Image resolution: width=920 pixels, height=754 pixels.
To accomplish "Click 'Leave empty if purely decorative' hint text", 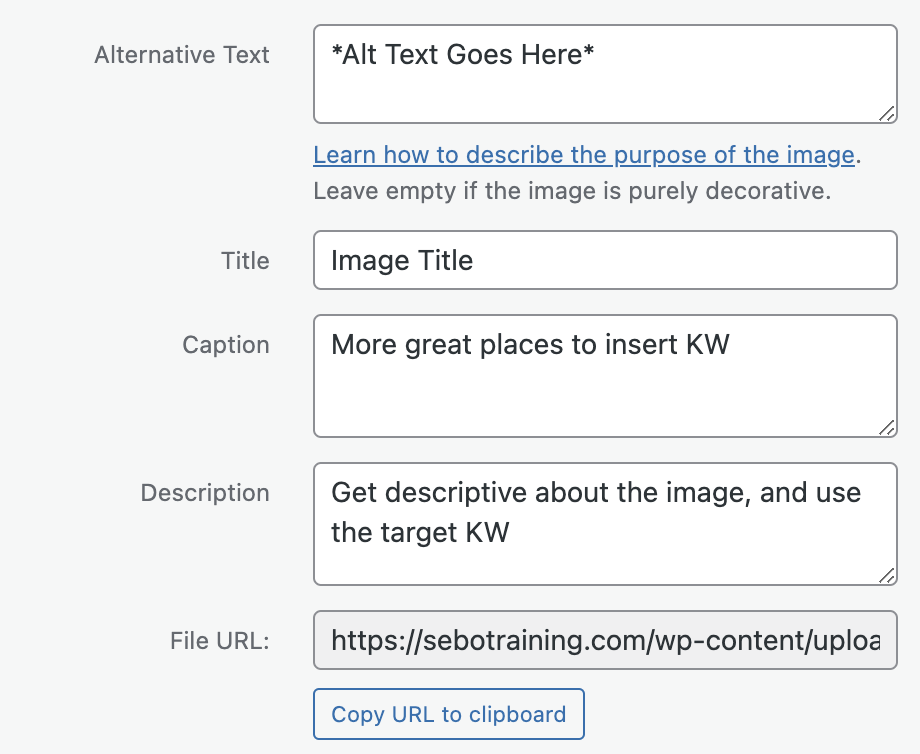I will tap(572, 191).
